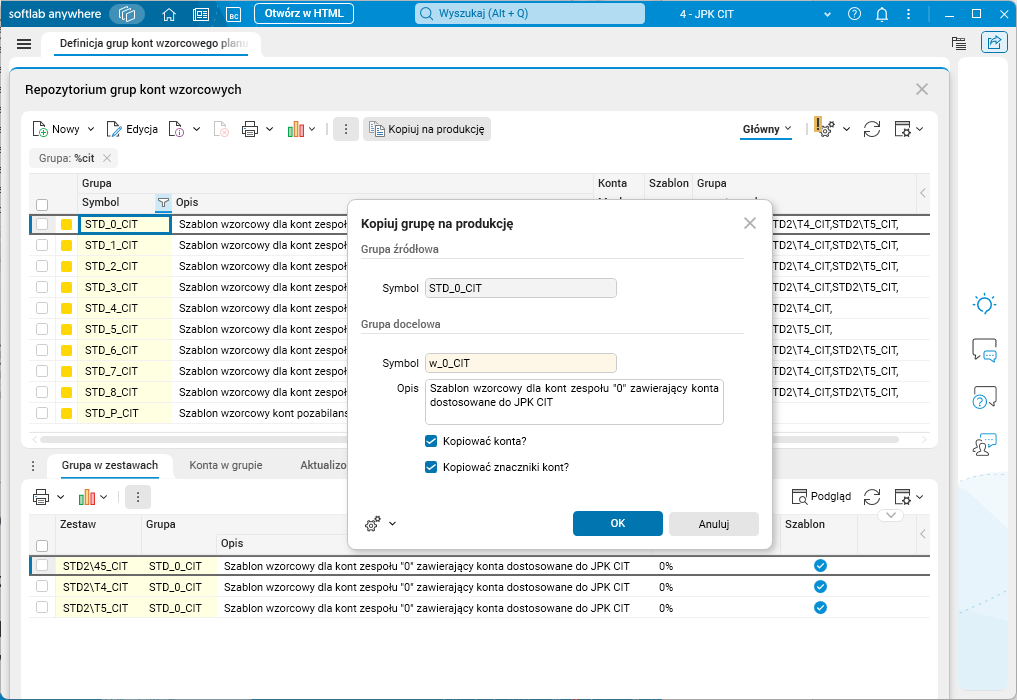Click the warning gears icon in repository toolbar
Viewport: 1017px width, 700px height.
[824, 127]
